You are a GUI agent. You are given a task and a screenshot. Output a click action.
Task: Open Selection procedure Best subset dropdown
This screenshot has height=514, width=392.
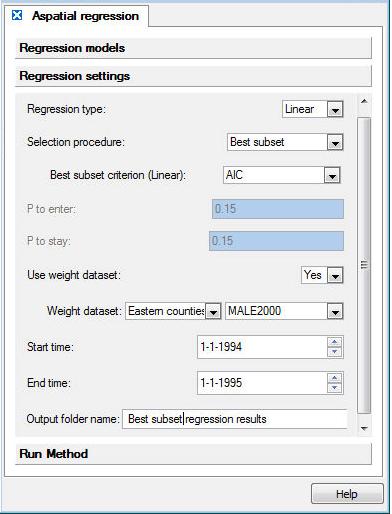[x=285, y=142]
